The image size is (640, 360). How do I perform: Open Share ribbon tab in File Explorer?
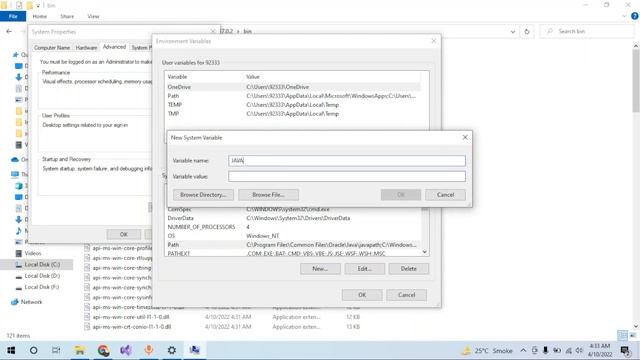coord(67,16)
